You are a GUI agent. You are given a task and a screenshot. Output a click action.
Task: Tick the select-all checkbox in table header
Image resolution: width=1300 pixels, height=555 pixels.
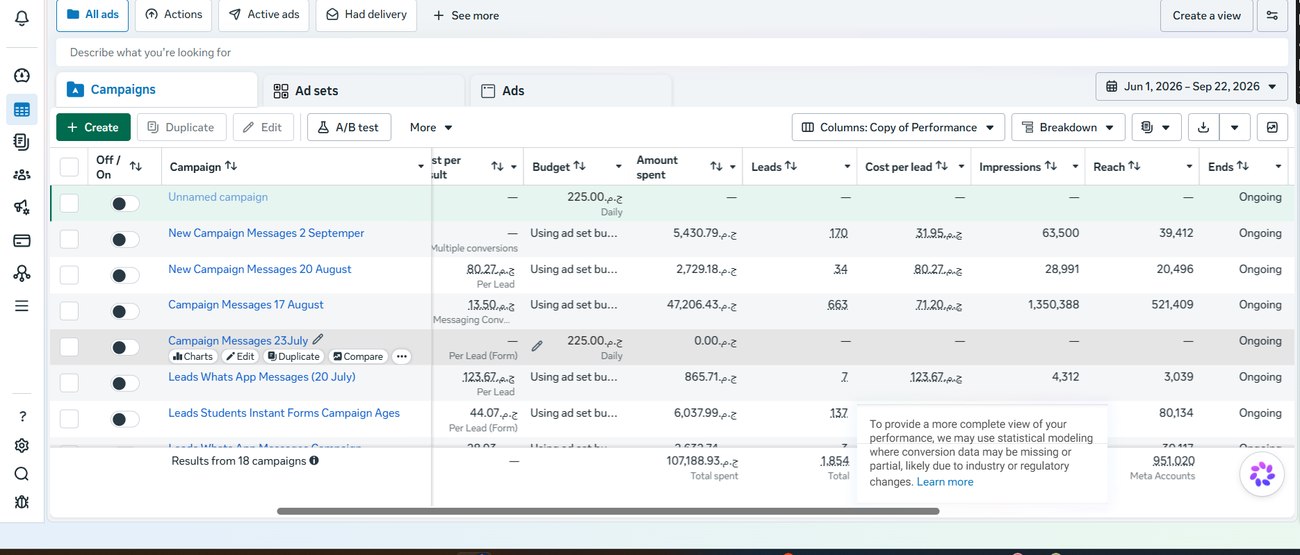coord(69,167)
